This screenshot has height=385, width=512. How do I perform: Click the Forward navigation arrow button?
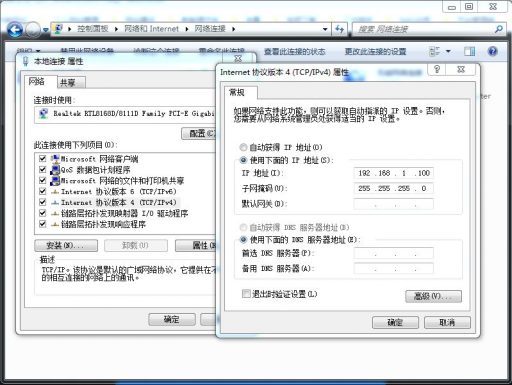point(33,30)
